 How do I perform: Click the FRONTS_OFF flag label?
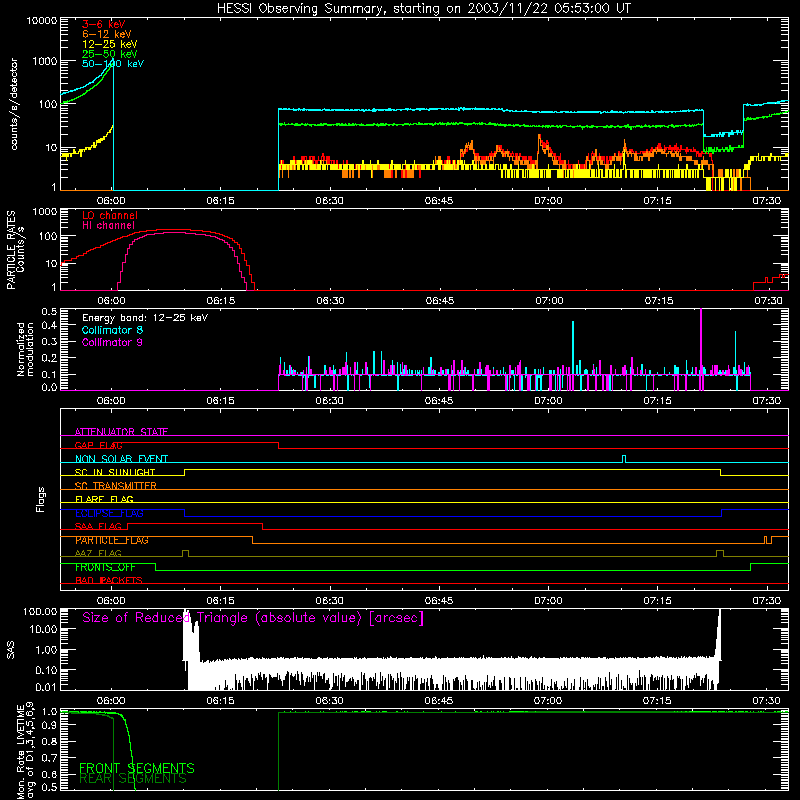(x=105, y=567)
